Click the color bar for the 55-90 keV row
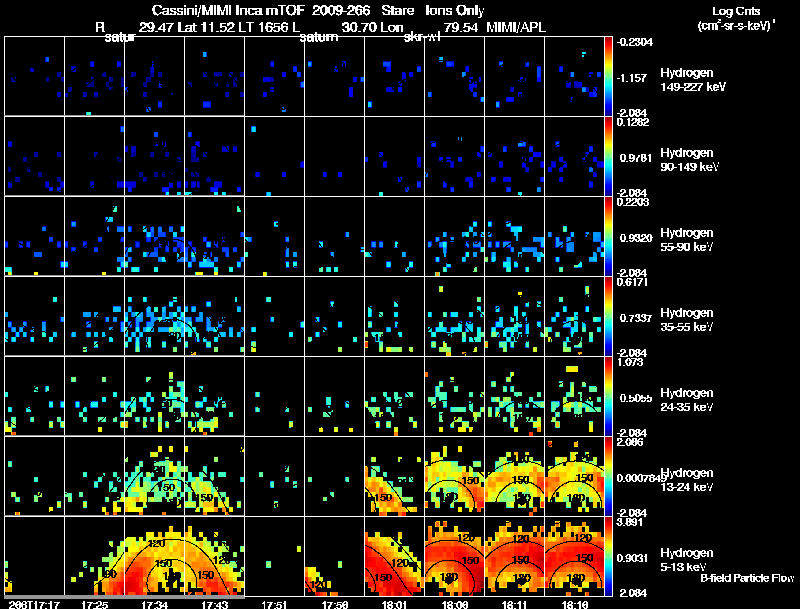 point(608,236)
